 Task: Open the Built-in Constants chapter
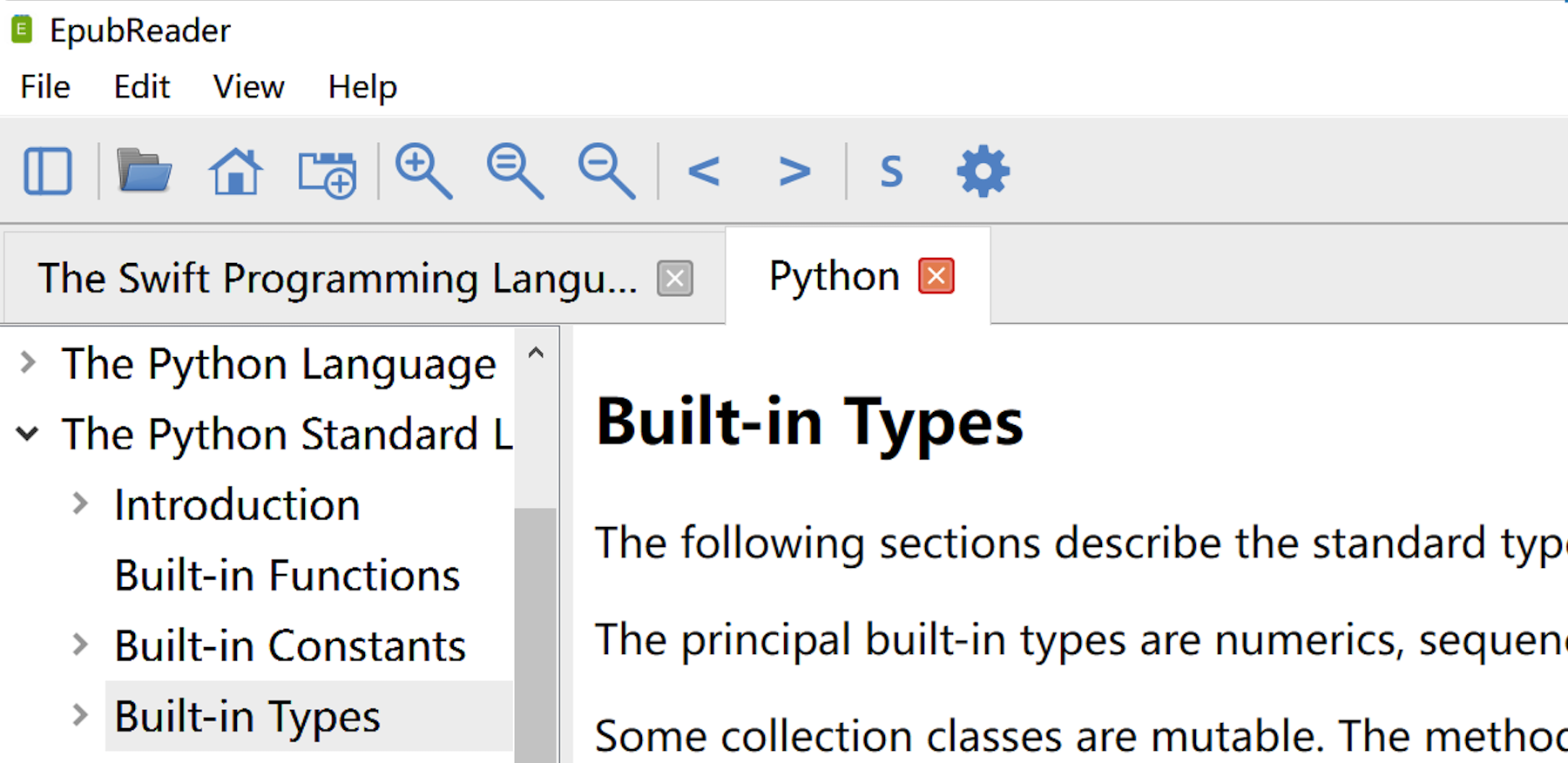click(290, 646)
